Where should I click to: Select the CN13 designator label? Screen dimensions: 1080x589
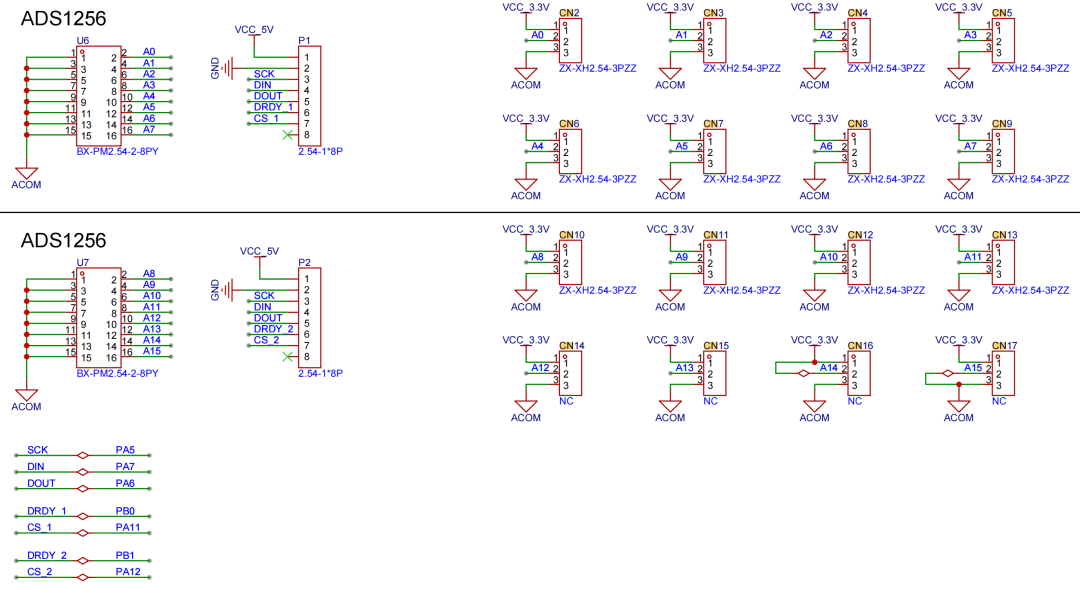click(1004, 235)
